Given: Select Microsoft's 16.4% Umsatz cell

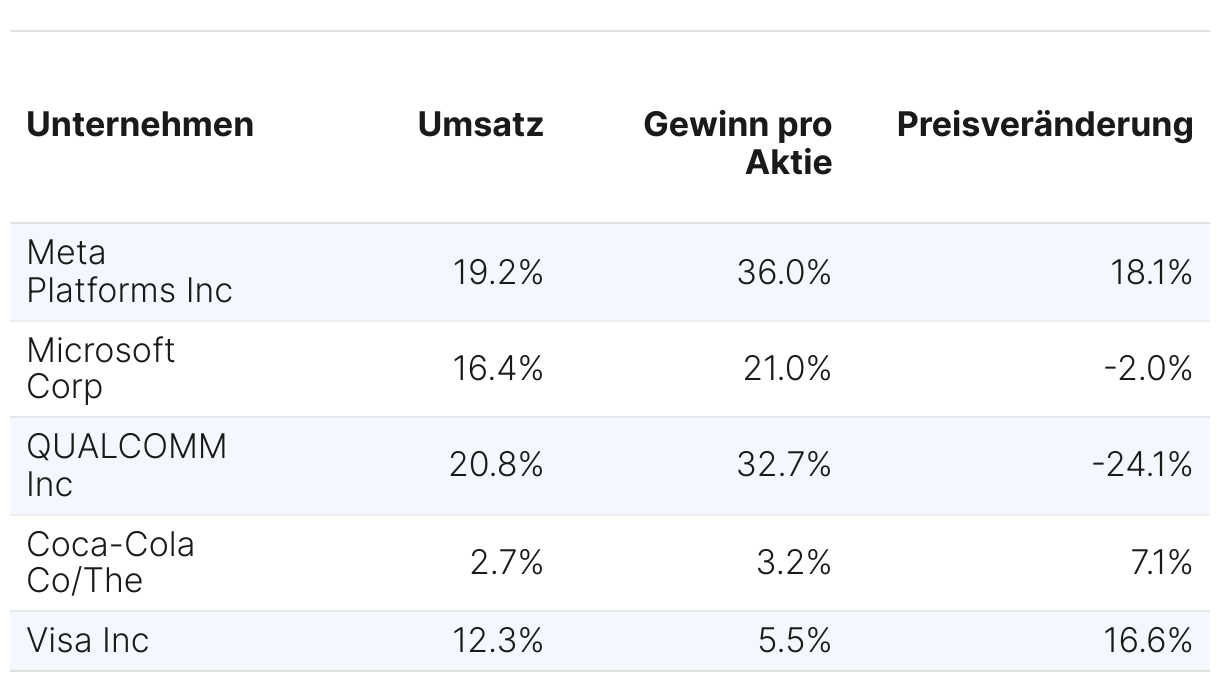Looking at the screenshot, I should (x=498, y=369).
